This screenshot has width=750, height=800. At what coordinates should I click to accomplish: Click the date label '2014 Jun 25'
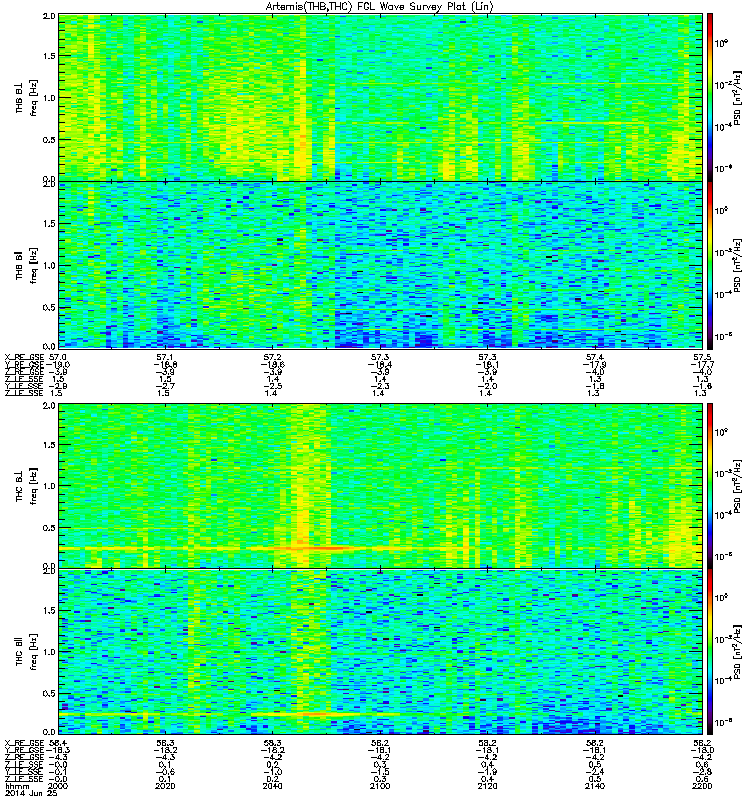pos(31,793)
